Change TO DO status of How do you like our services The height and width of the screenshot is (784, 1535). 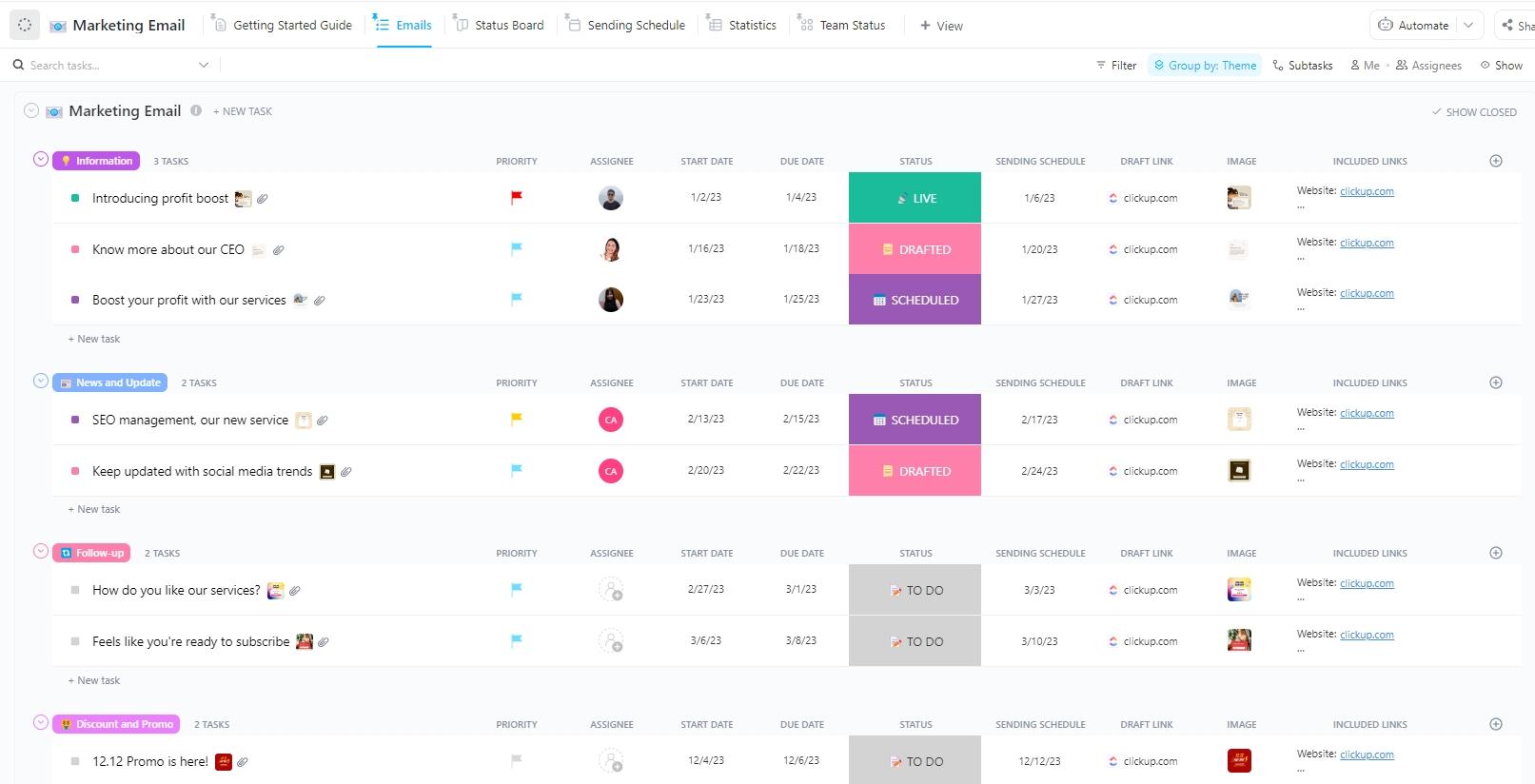(915, 590)
